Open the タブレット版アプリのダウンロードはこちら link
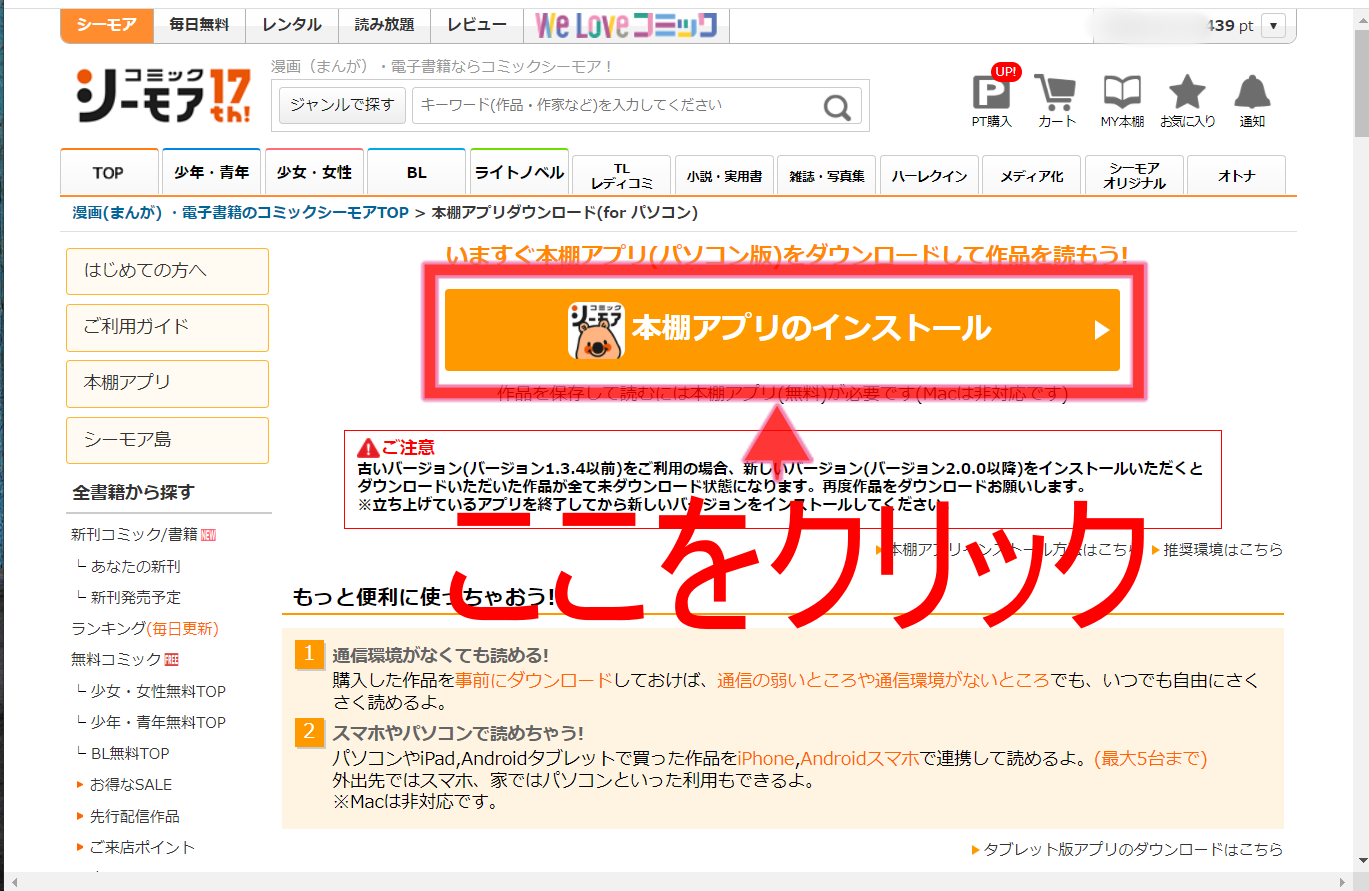This screenshot has height=891, width=1369. tap(1133, 849)
